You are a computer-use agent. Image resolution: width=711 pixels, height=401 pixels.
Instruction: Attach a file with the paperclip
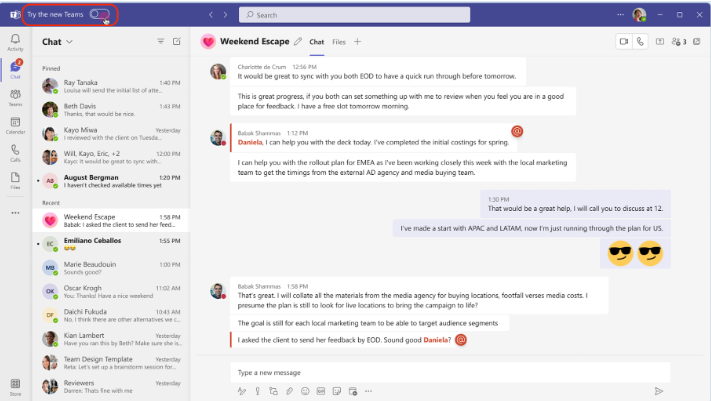pos(289,391)
